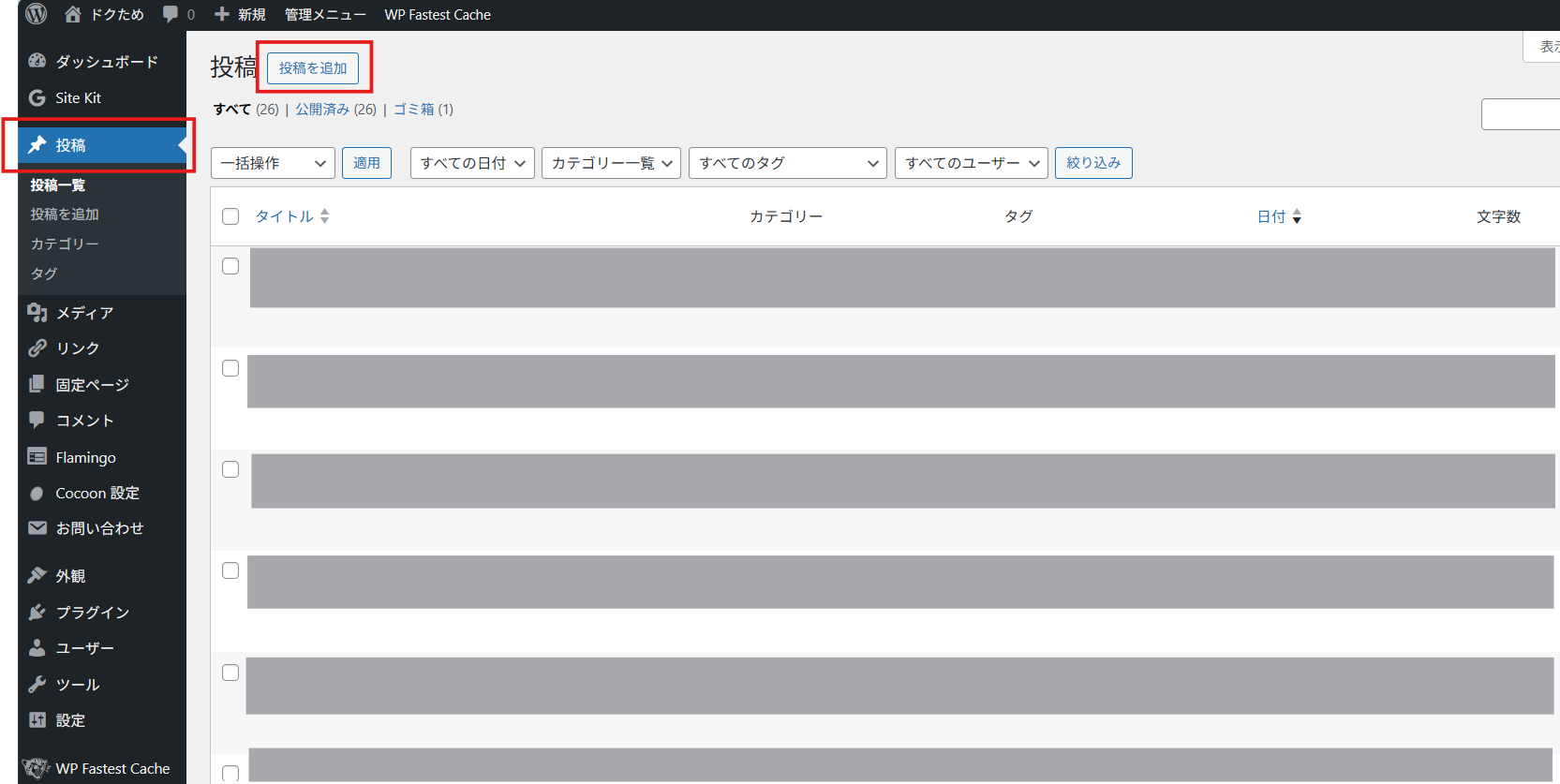Image resolution: width=1560 pixels, height=784 pixels.
Task: Toggle the select-all checkbox in table header
Action: click(230, 216)
